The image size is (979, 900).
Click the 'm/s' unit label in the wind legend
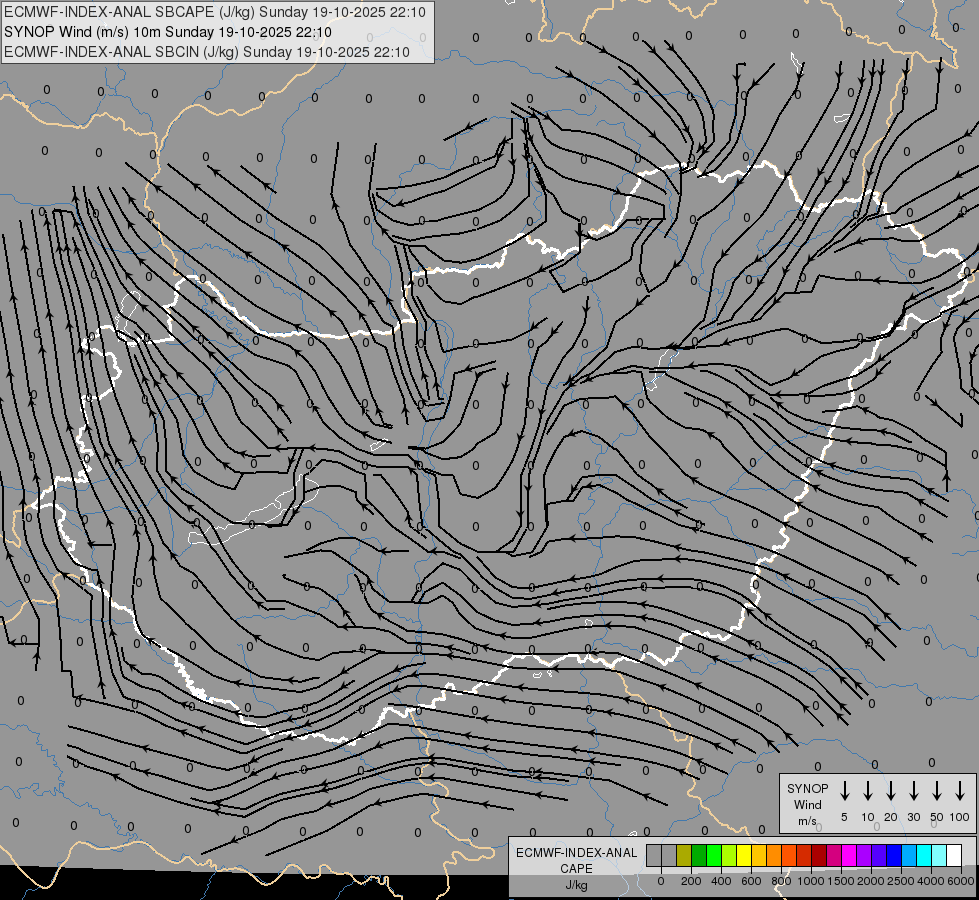tap(807, 821)
